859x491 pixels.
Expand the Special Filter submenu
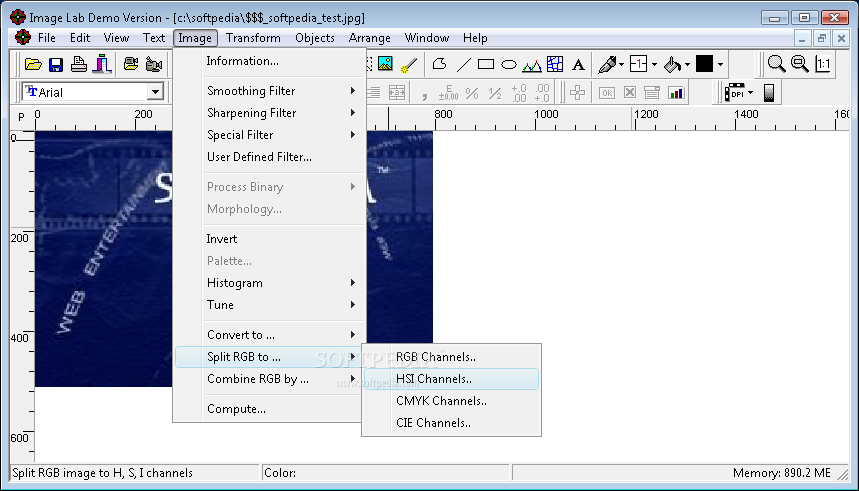tap(270, 135)
